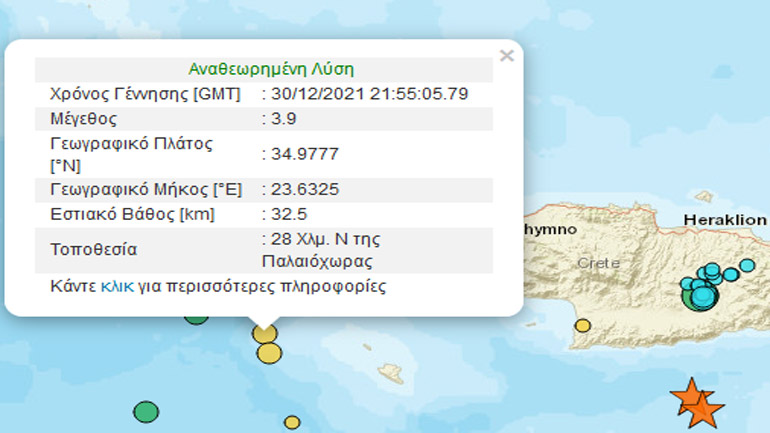Click the Heraklion city label on the map

click(725, 220)
